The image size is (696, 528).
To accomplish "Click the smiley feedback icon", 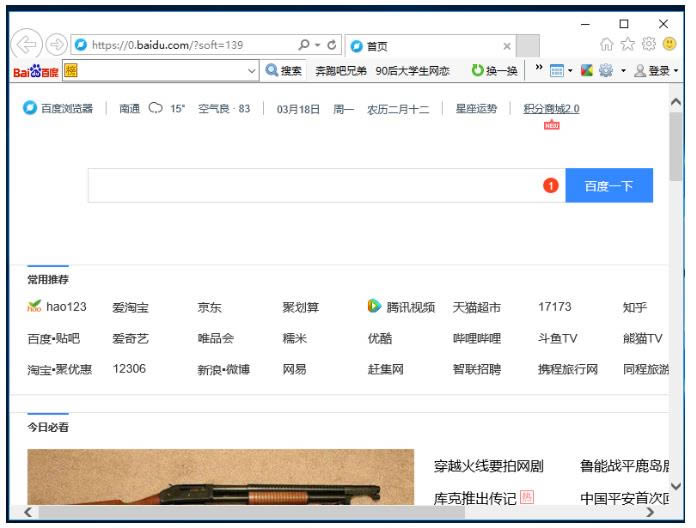I will [669, 45].
